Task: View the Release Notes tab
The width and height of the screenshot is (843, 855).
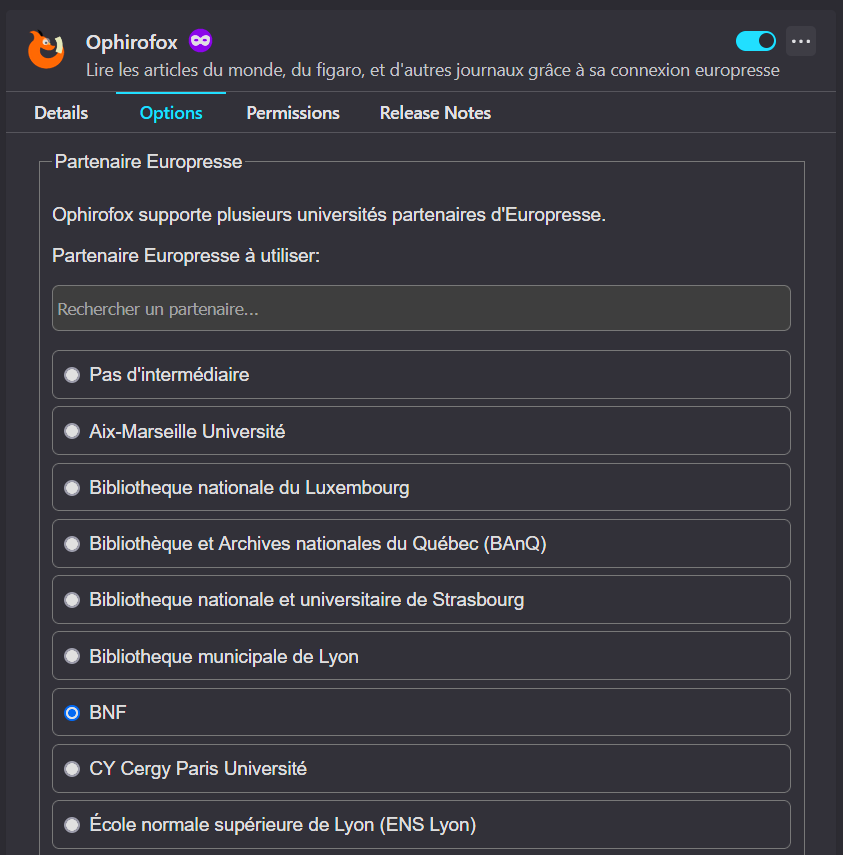Action: (x=434, y=112)
